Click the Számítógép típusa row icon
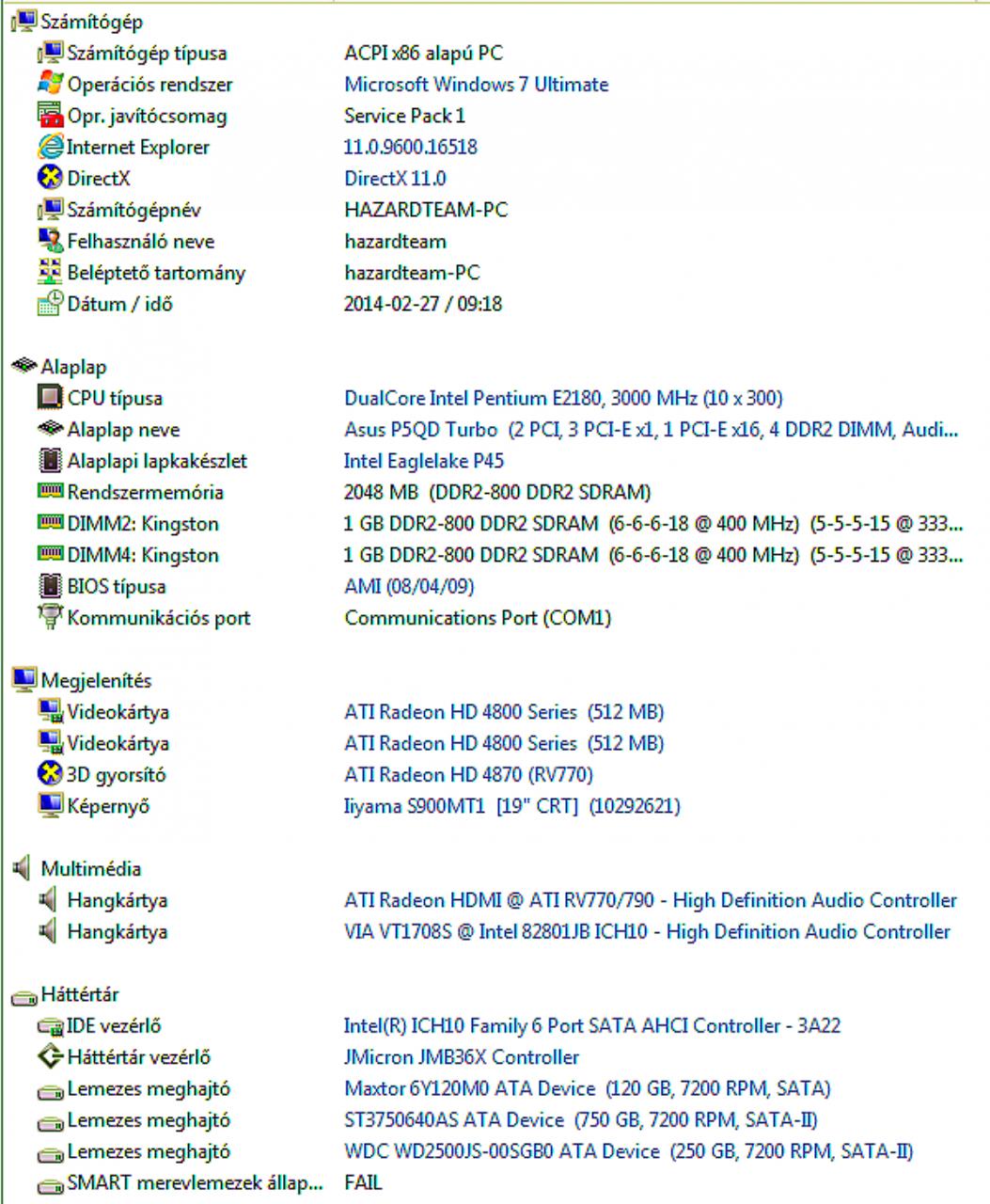The height and width of the screenshot is (1204, 990). pos(50,54)
